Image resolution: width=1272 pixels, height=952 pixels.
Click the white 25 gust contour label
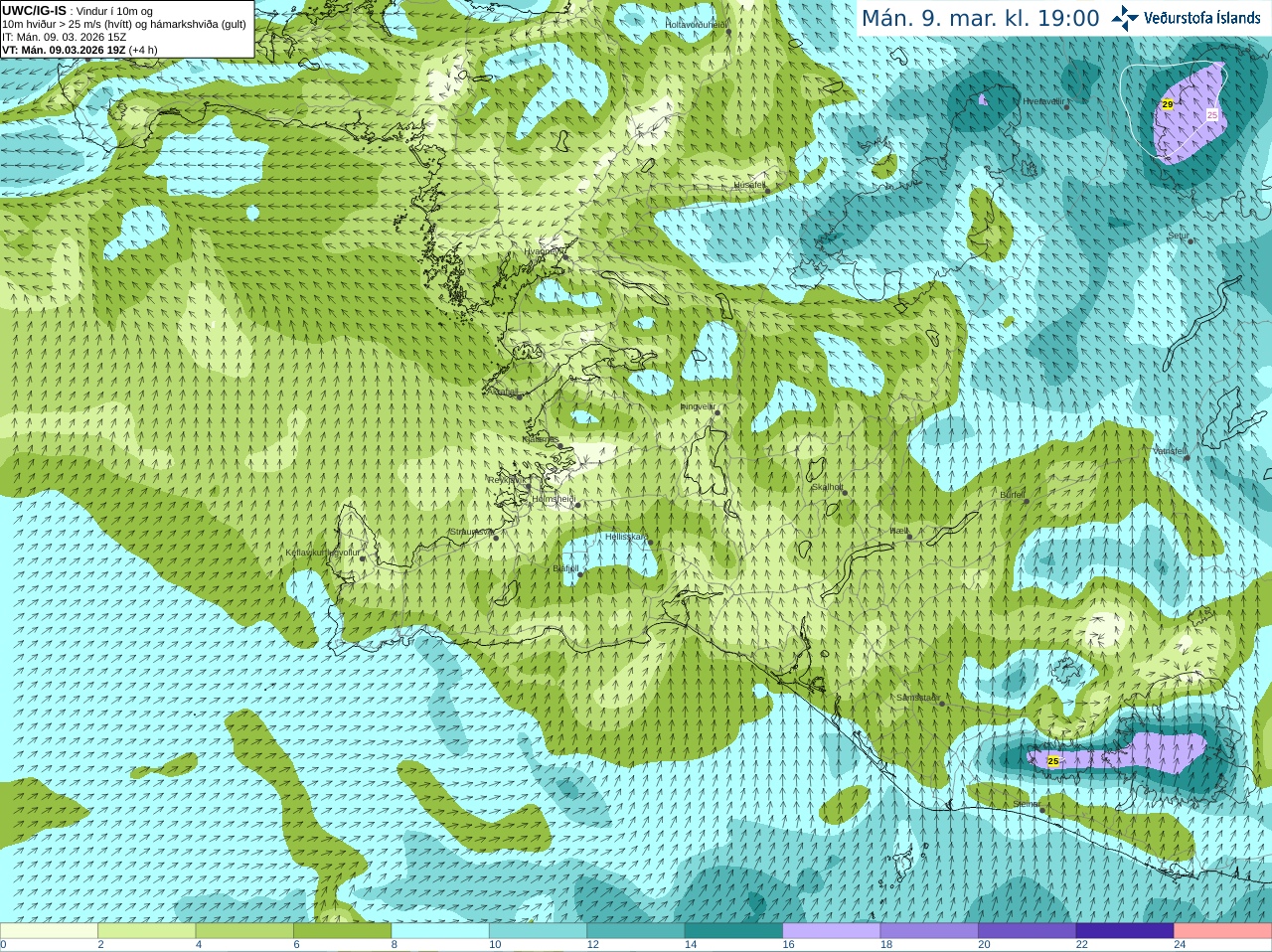1212,115
